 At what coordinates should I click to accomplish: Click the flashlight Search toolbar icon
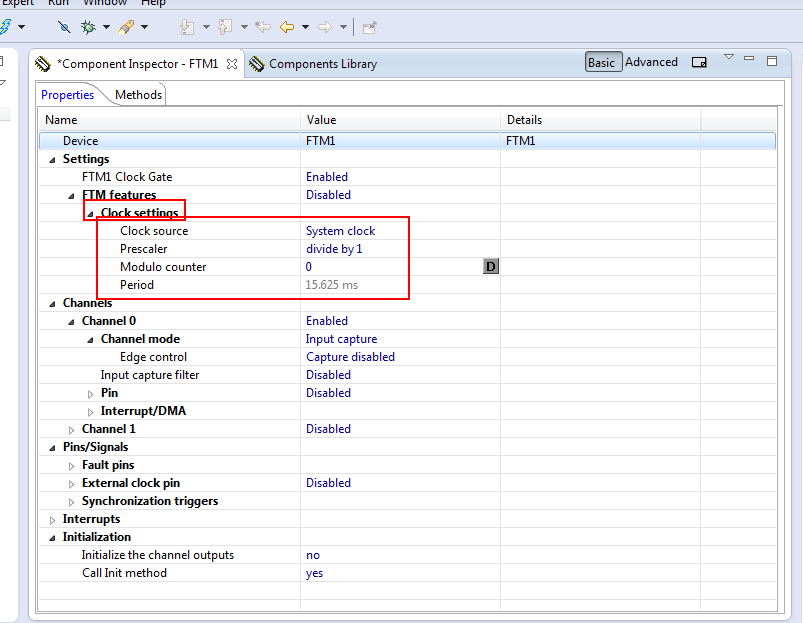(126, 27)
